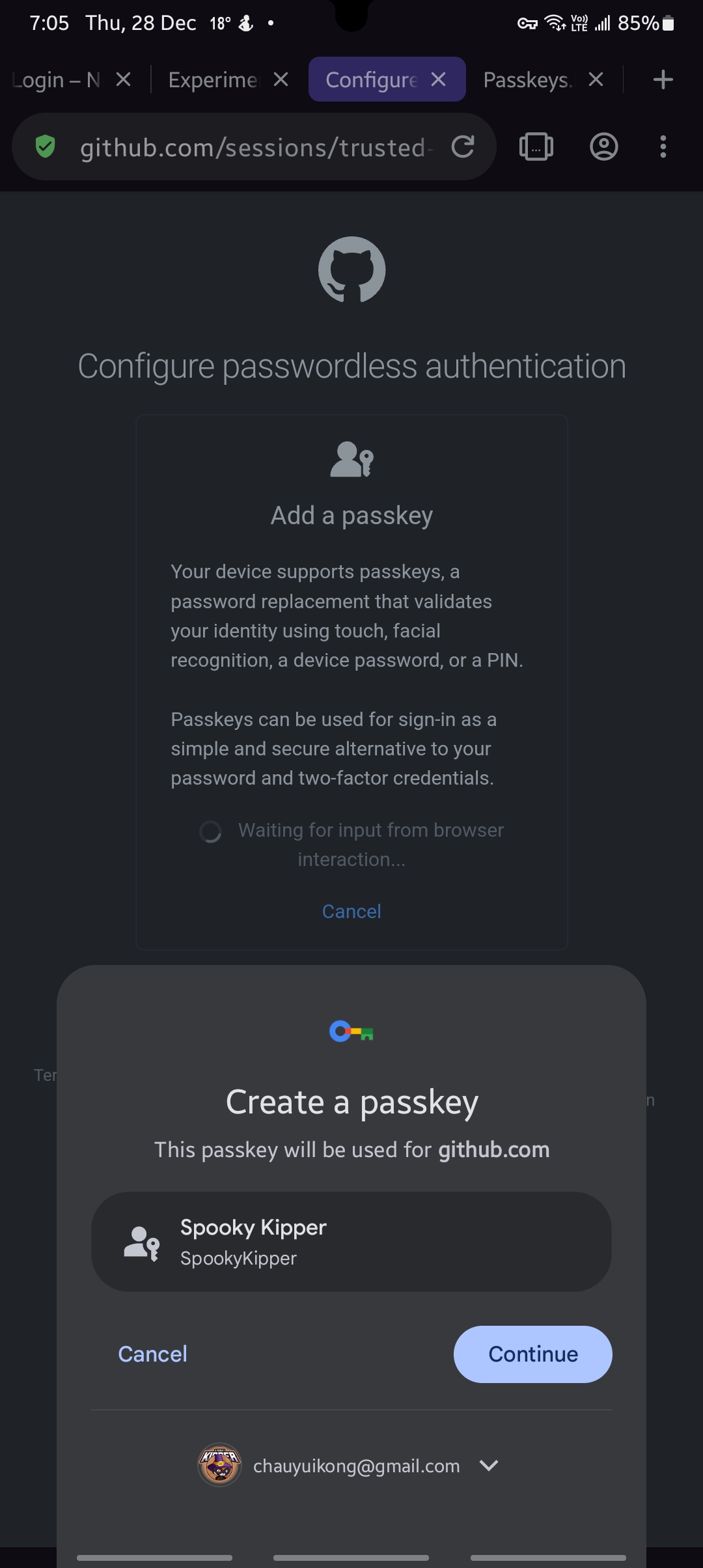Switch to the Passkeys tab
703x1568 pixels.
[x=527, y=79]
